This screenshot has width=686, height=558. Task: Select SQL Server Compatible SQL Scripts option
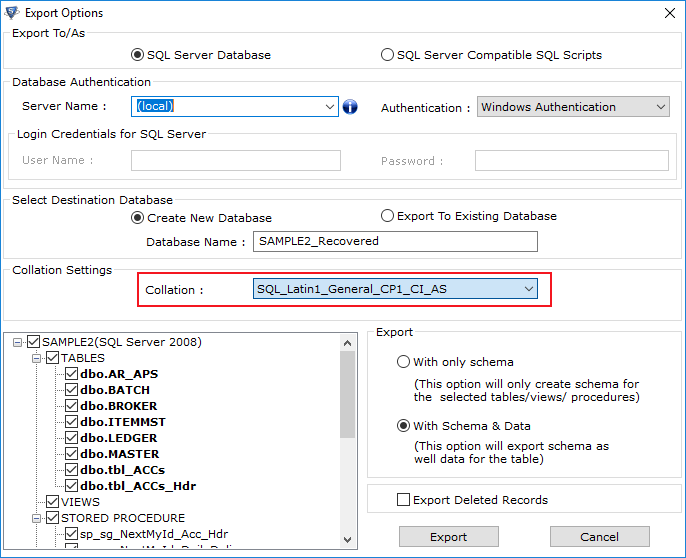[x=387, y=55]
